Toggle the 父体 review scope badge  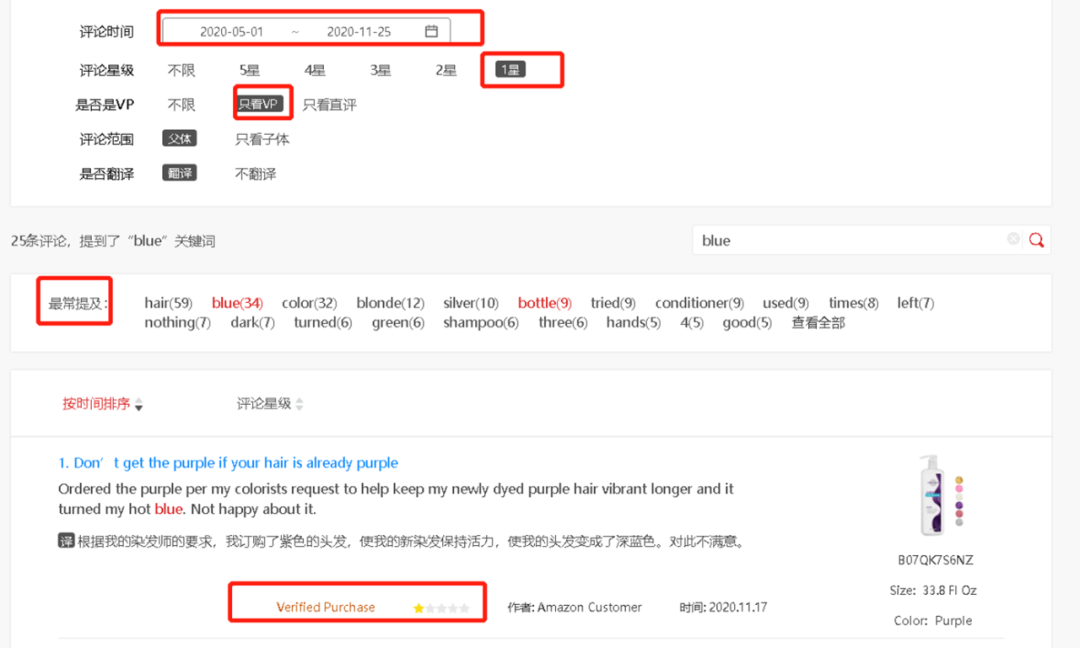click(179, 138)
